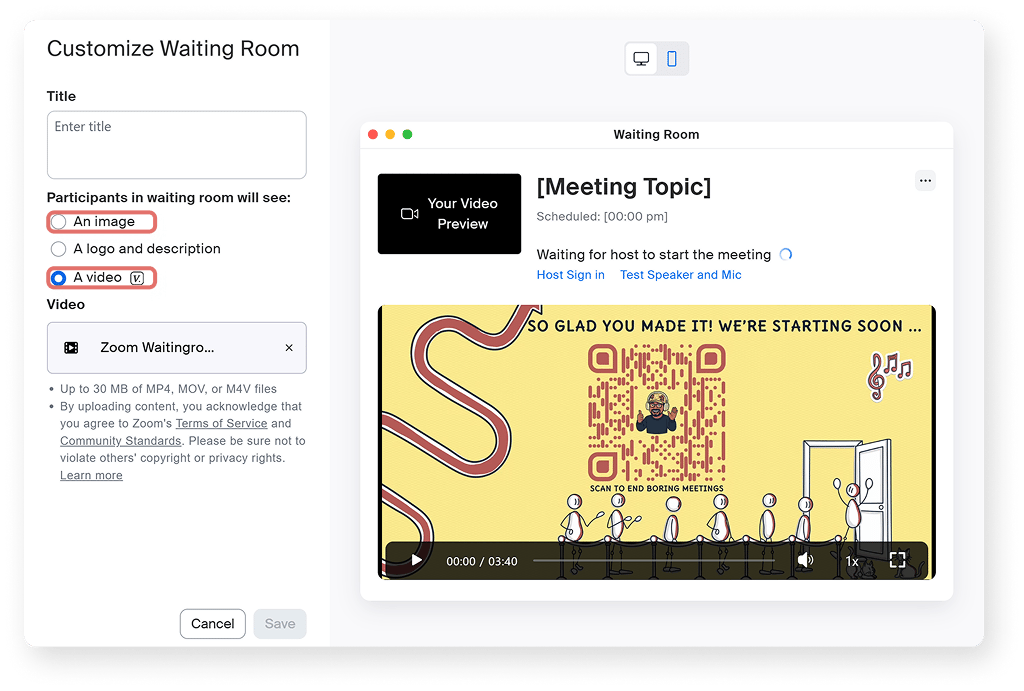Image resolution: width=1024 pixels, height=691 pixels.
Task: Change the 1x playback speed
Action: (852, 561)
